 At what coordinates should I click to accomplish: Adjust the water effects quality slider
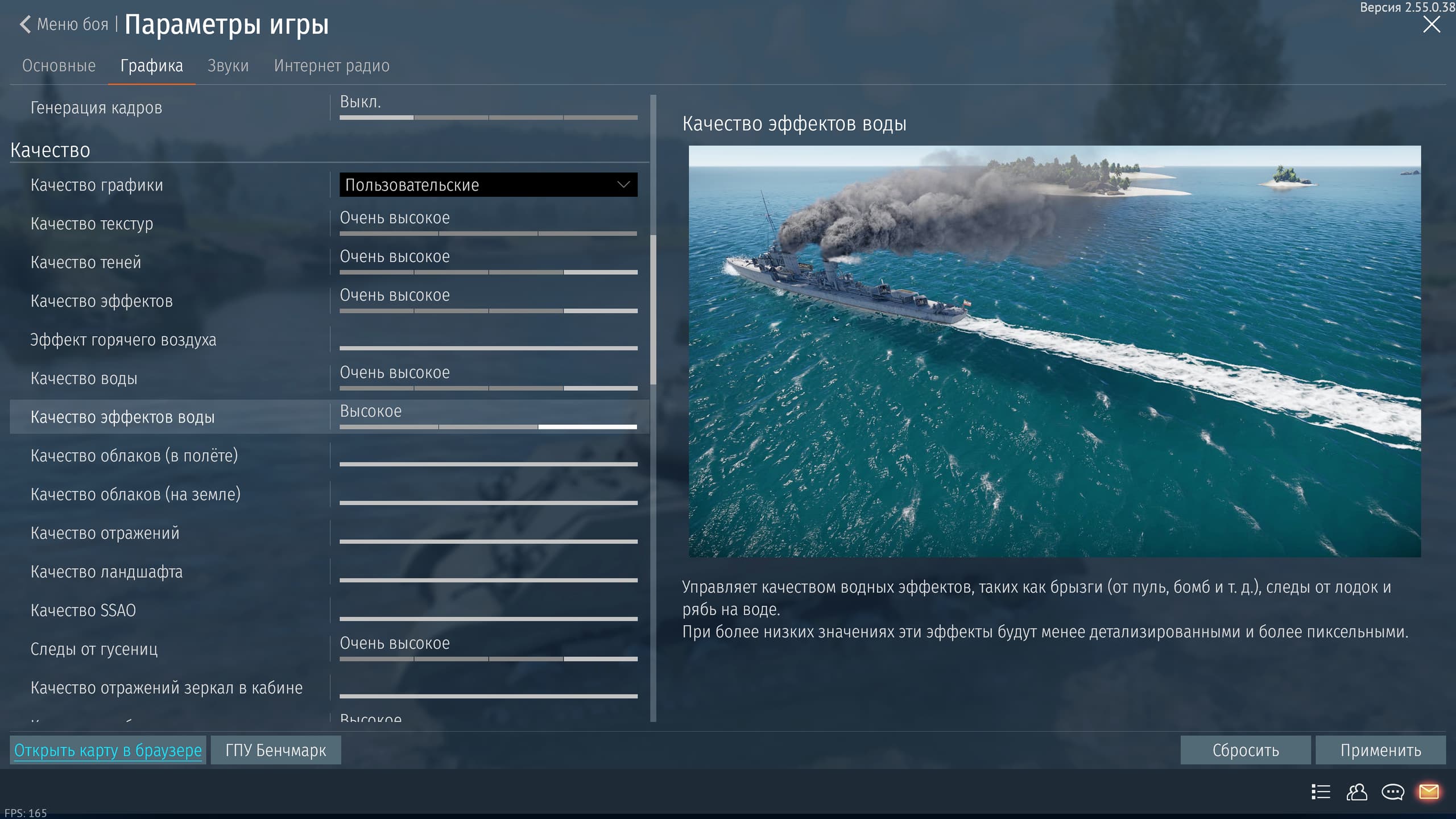488,426
